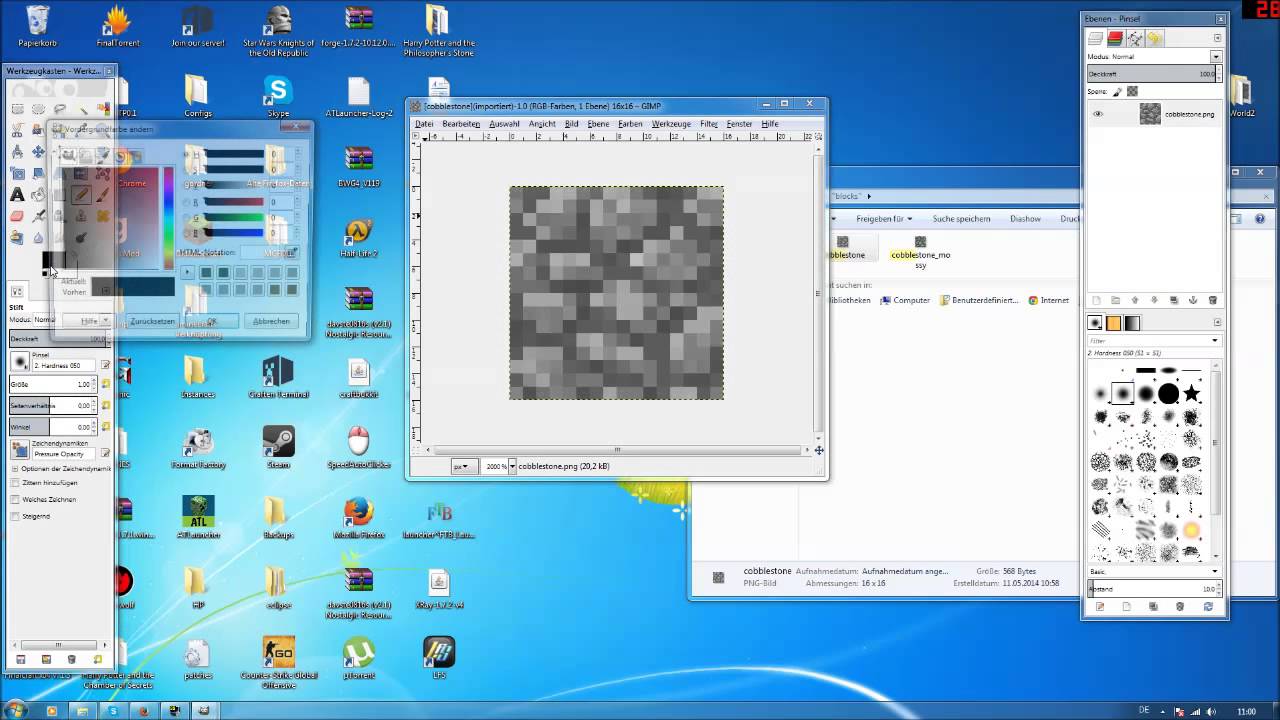
Task: Expand Optionen der Zeichendynamik
Action: tap(15, 468)
